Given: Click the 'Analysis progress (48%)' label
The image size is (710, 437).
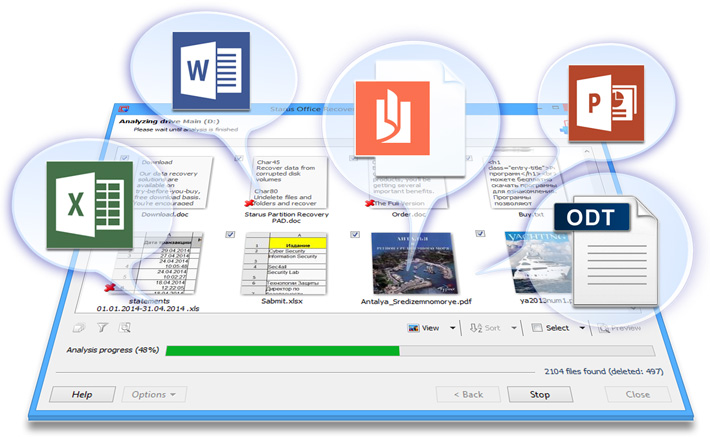Looking at the screenshot, I should 113,350.
